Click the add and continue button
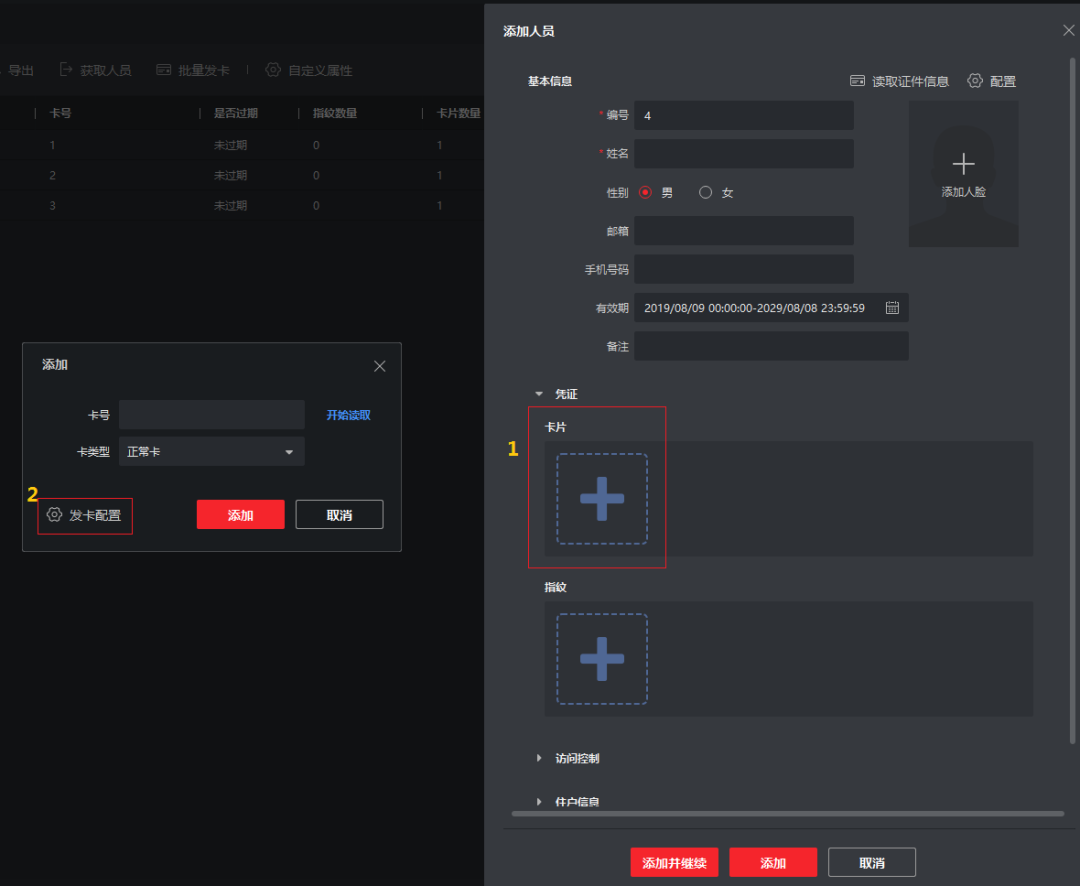The image size is (1080, 886). pyautogui.click(x=674, y=863)
